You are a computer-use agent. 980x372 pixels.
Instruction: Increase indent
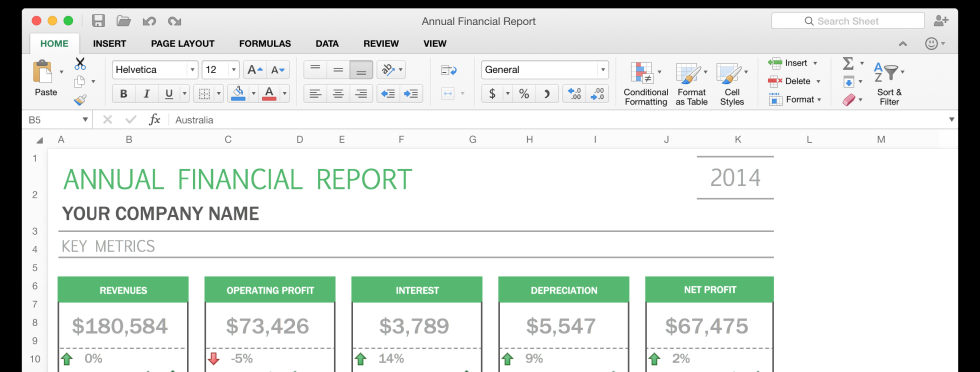411,94
